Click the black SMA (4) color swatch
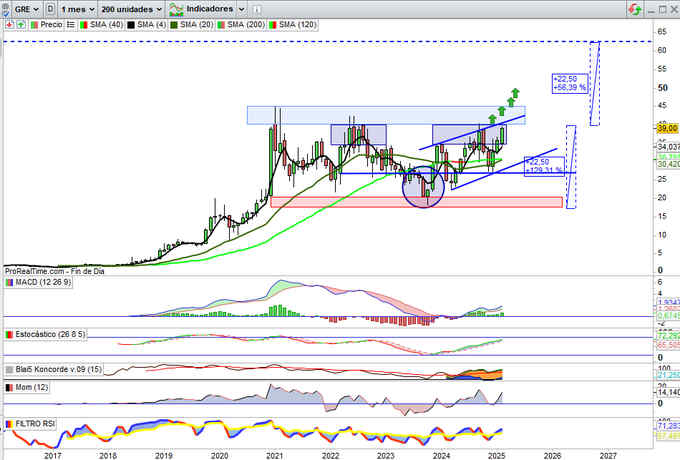This screenshot has width=680, height=460. point(131,25)
